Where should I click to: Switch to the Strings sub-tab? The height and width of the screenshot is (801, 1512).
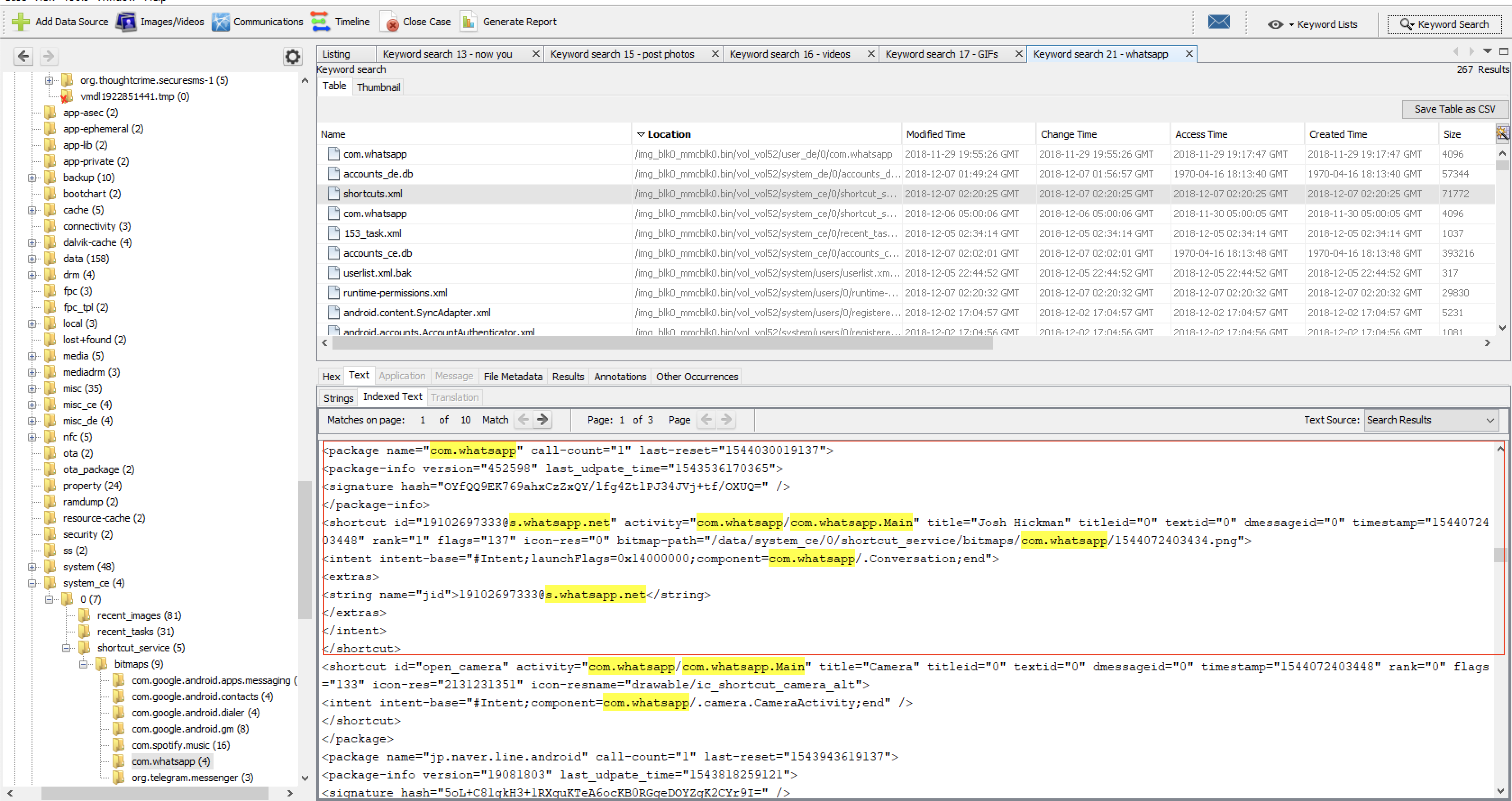339,398
